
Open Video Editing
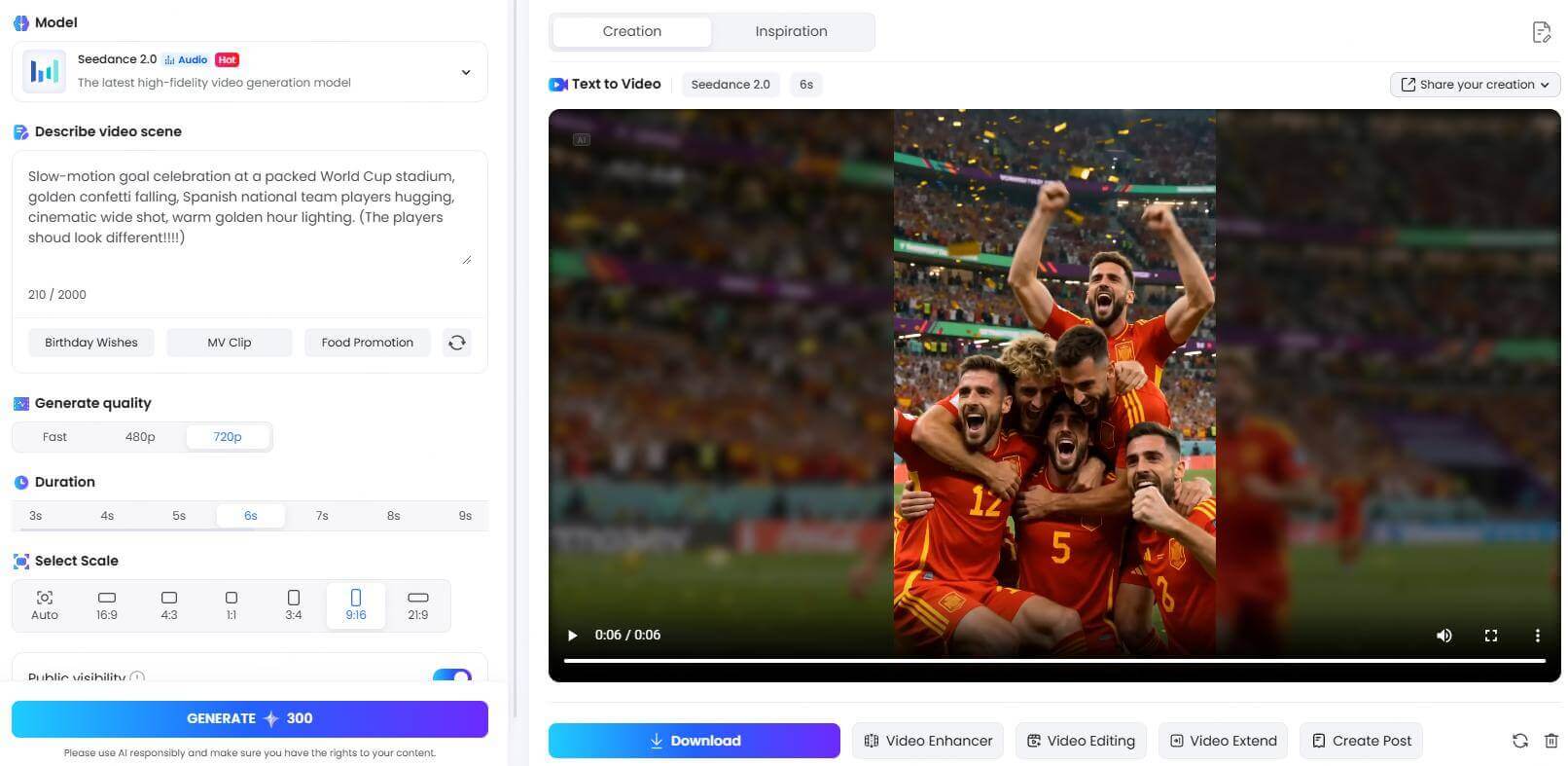pos(1081,741)
